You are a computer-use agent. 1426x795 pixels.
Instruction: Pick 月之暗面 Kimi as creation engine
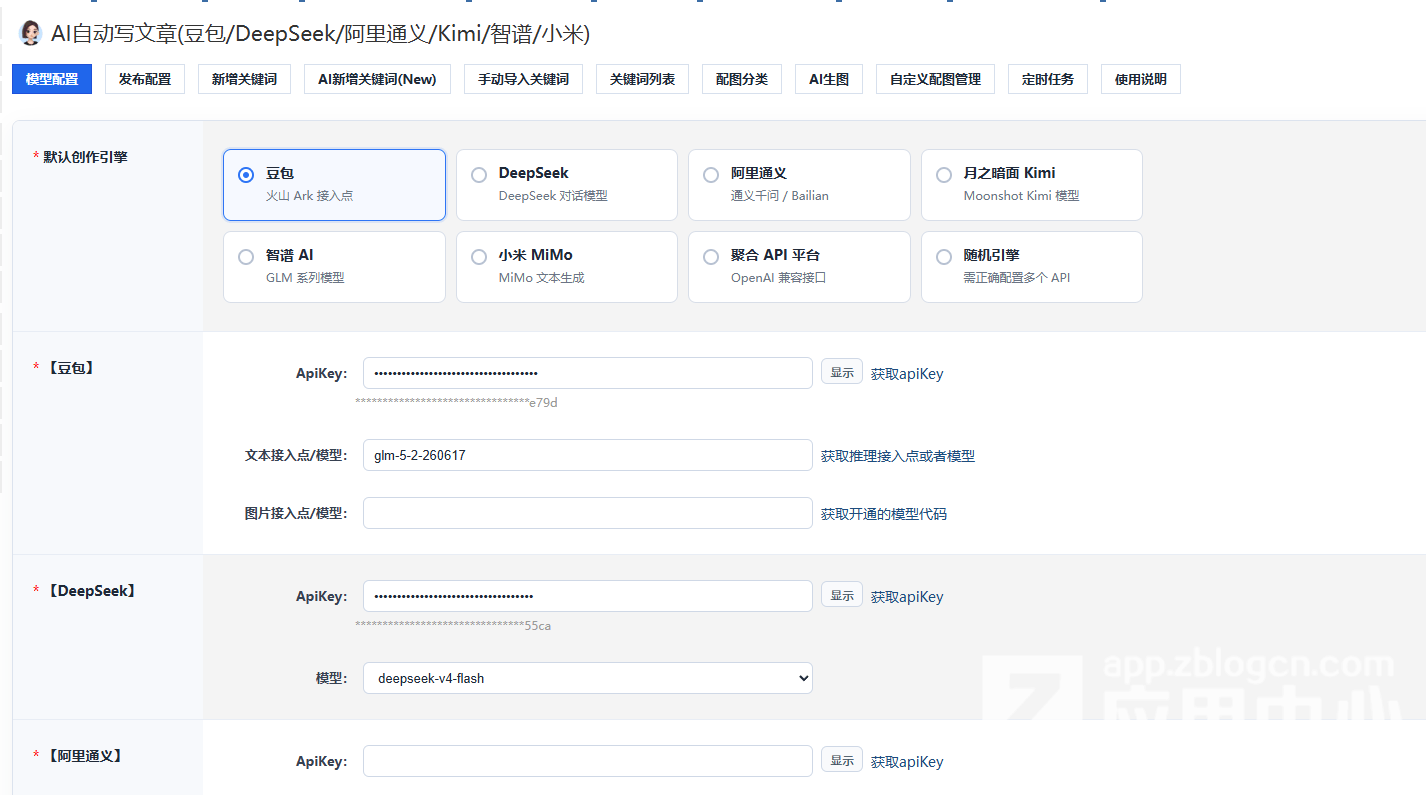point(944,175)
